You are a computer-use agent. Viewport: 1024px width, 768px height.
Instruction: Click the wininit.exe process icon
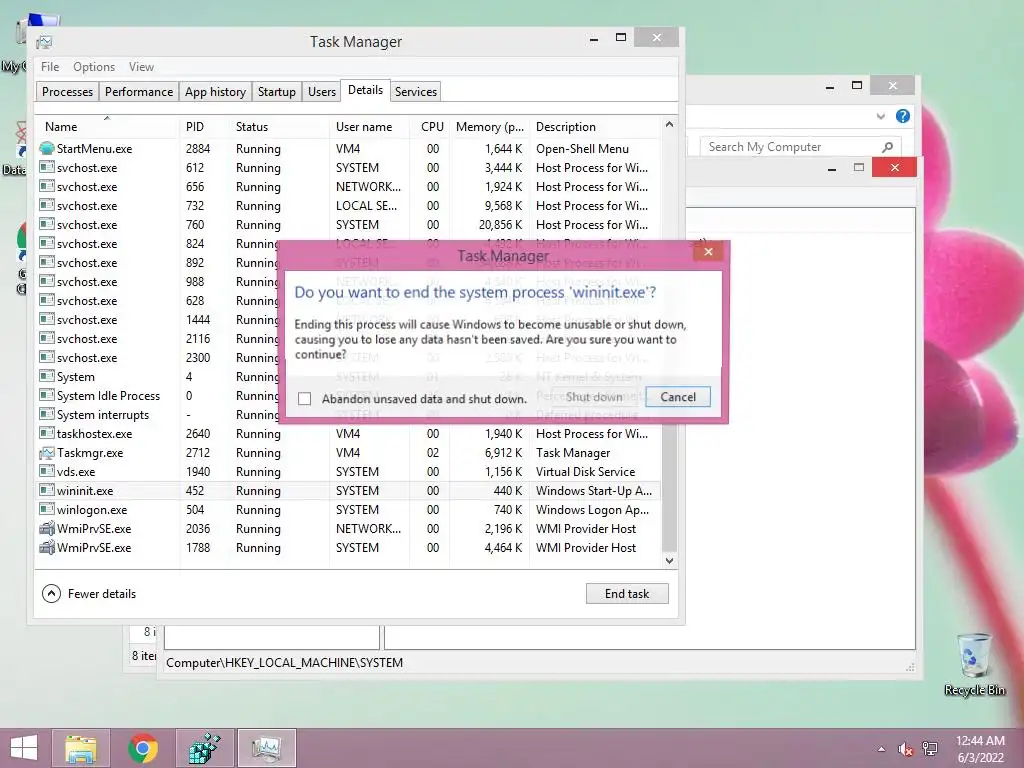click(x=46, y=490)
